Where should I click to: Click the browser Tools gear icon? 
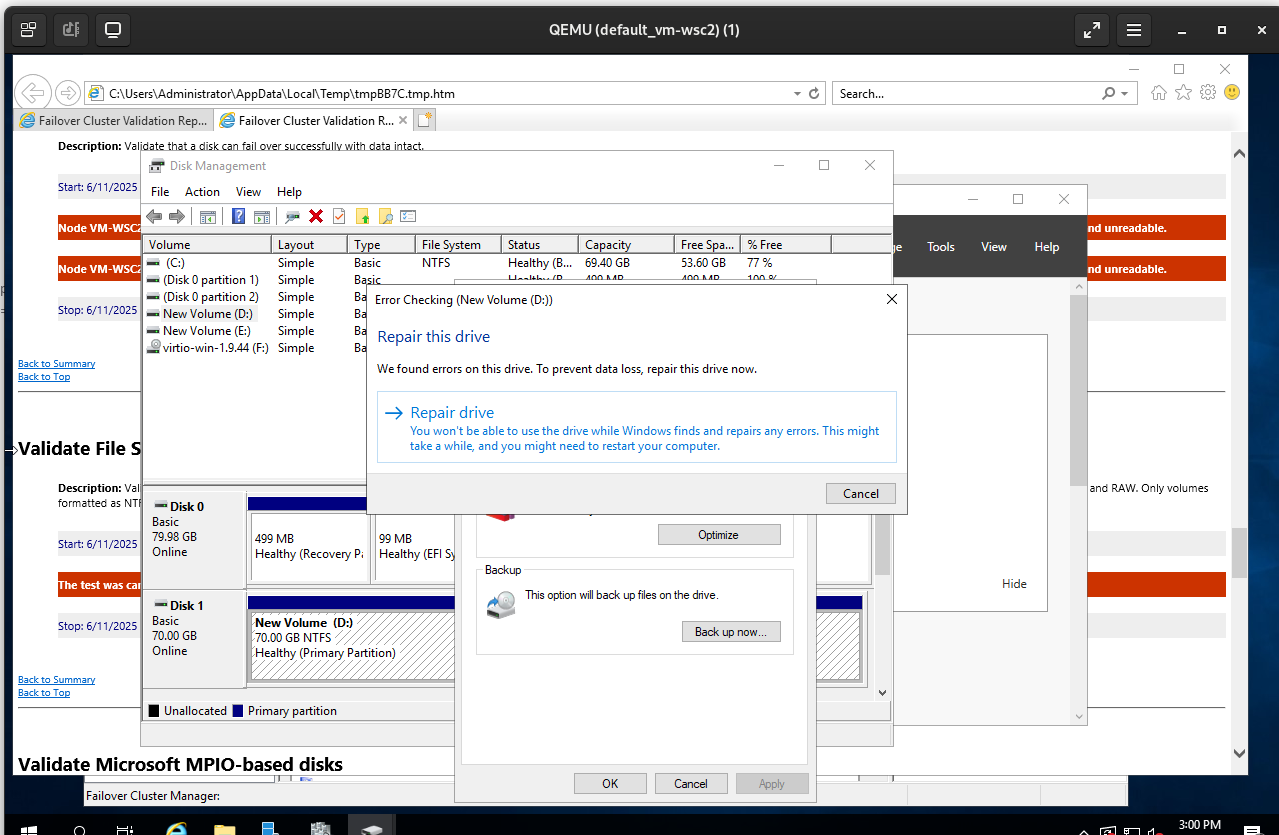(1207, 93)
